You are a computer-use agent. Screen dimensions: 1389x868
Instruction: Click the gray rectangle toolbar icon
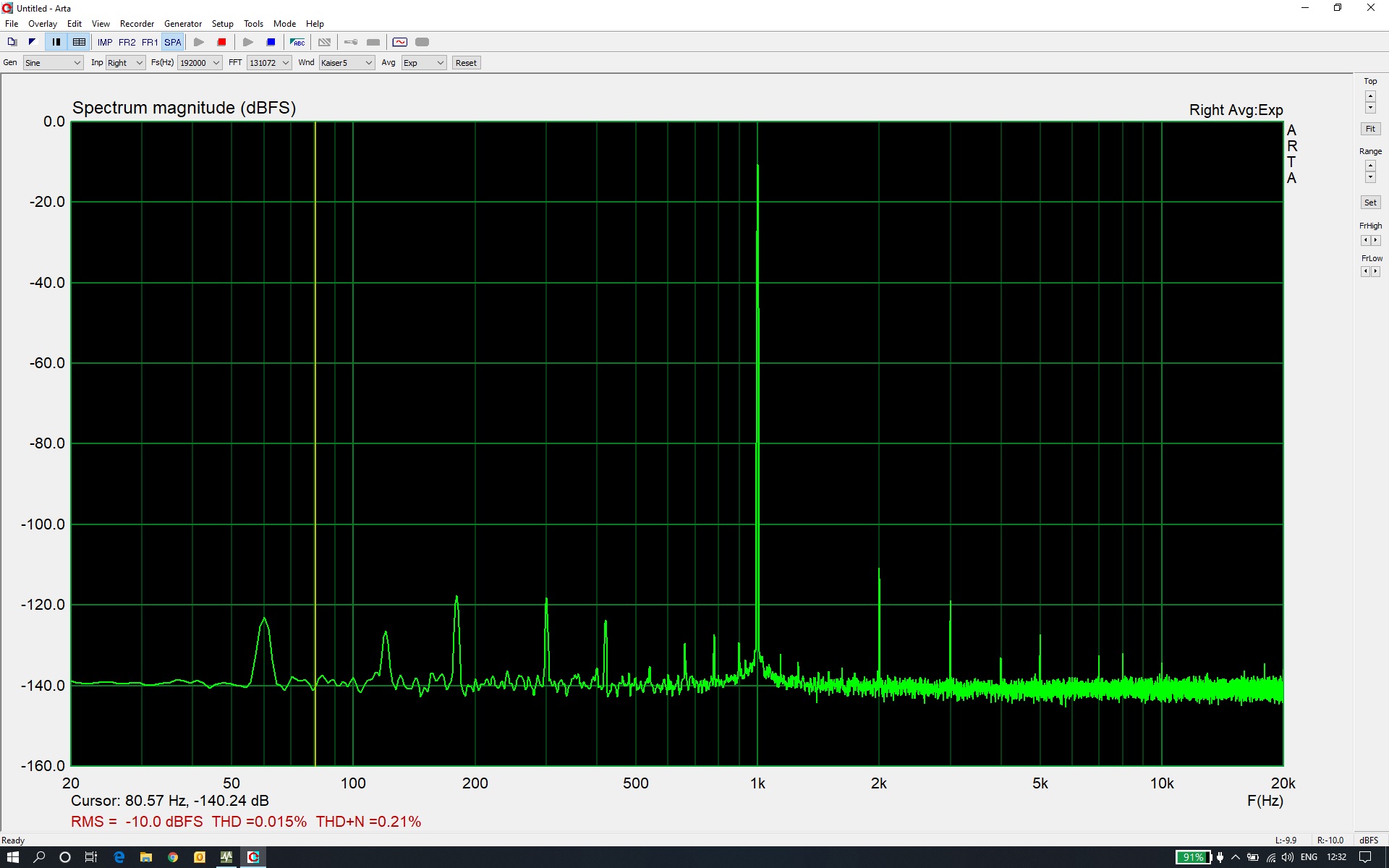(373, 42)
